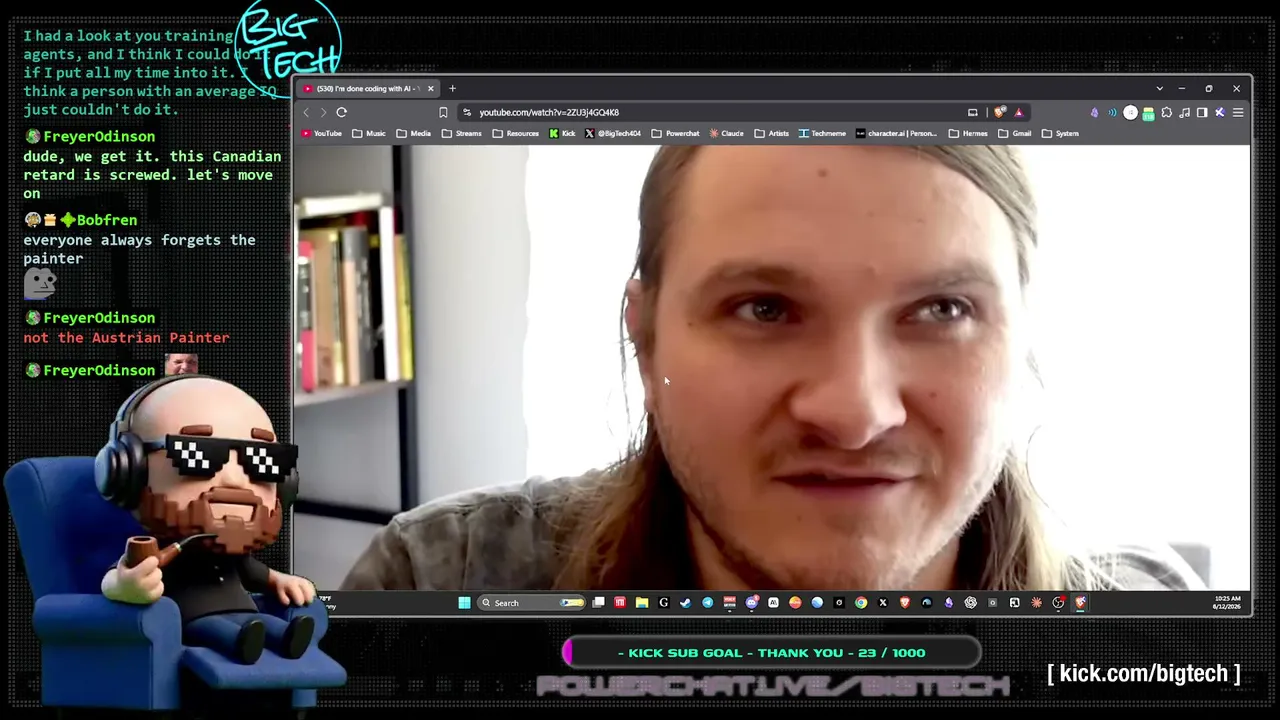Open the Claude bookmark
Viewport: 1280px width, 720px height.
point(727,133)
